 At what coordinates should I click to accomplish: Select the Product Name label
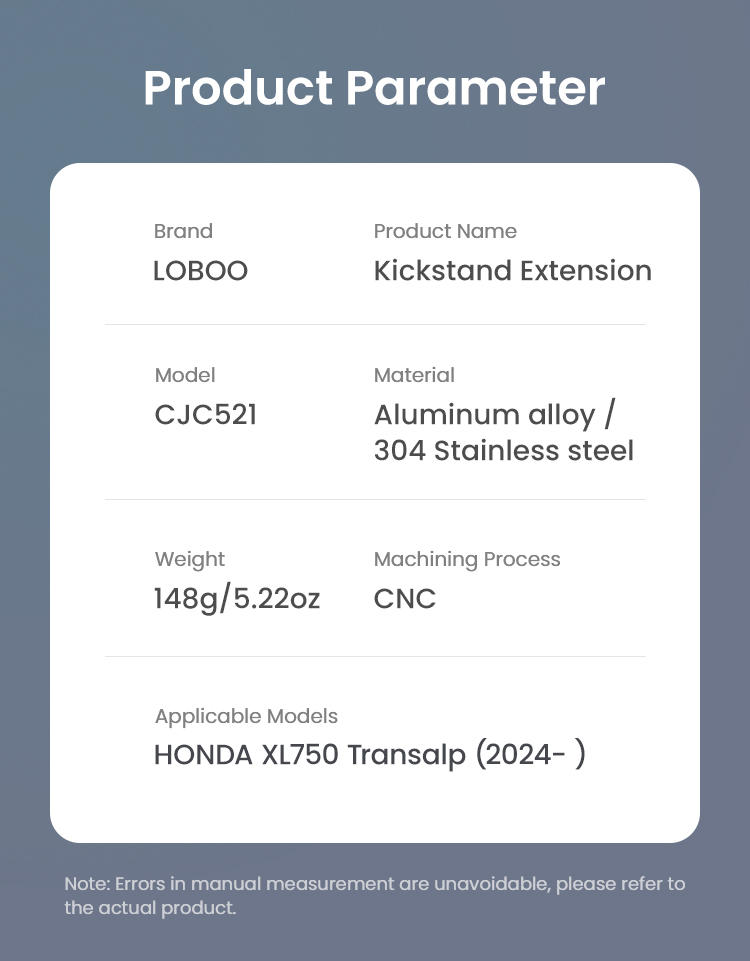click(x=445, y=231)
